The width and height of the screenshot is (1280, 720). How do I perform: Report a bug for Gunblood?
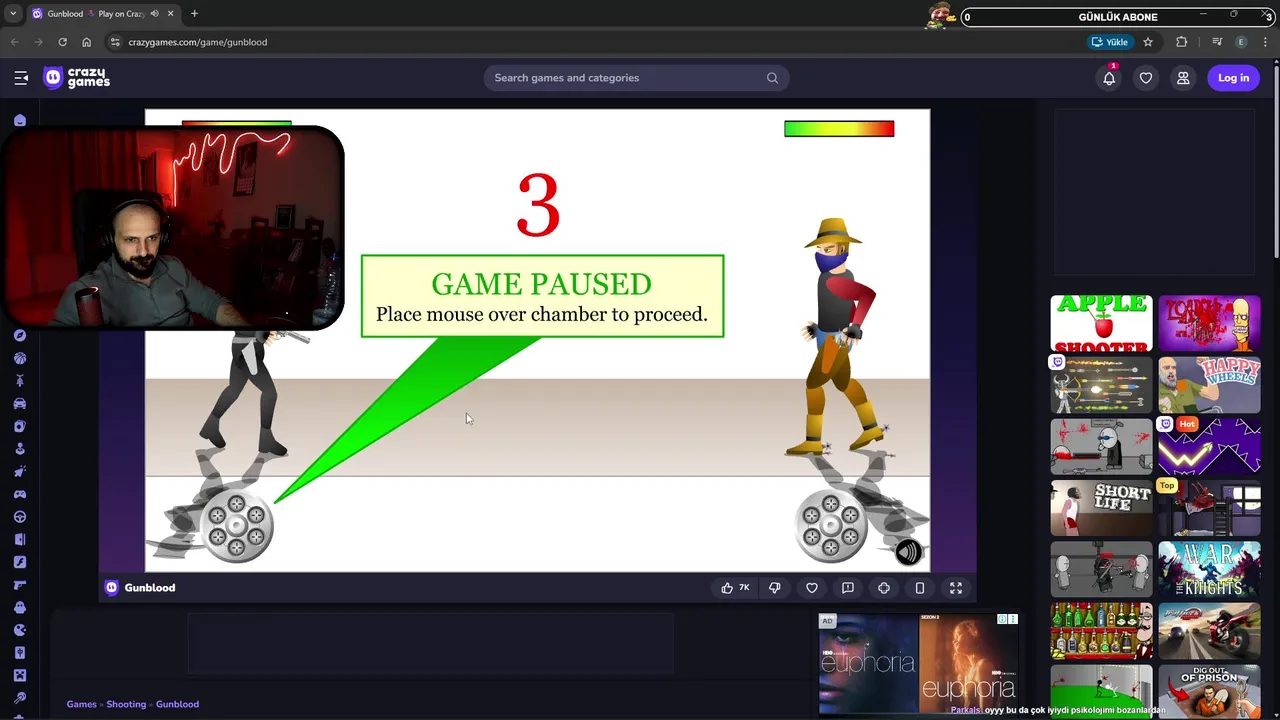click(848, 588)
